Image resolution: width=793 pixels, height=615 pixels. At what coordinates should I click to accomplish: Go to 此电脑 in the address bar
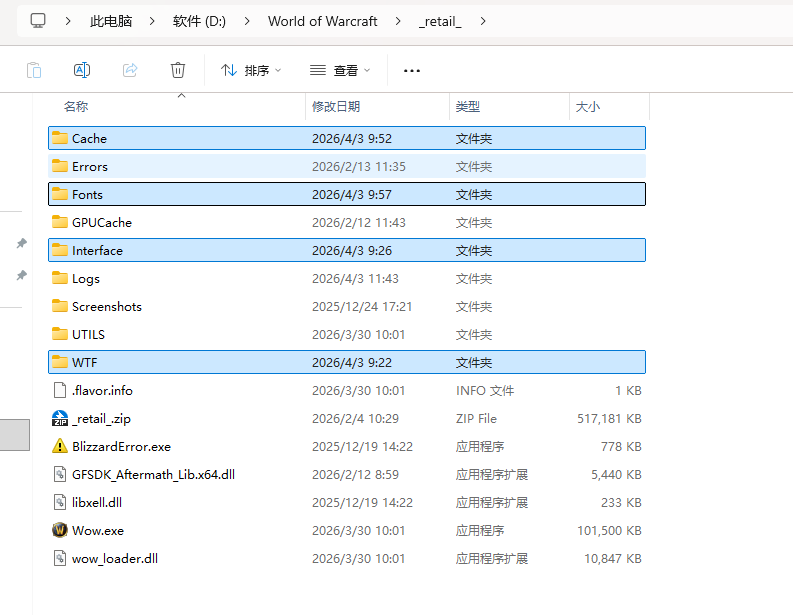point(110,20)
